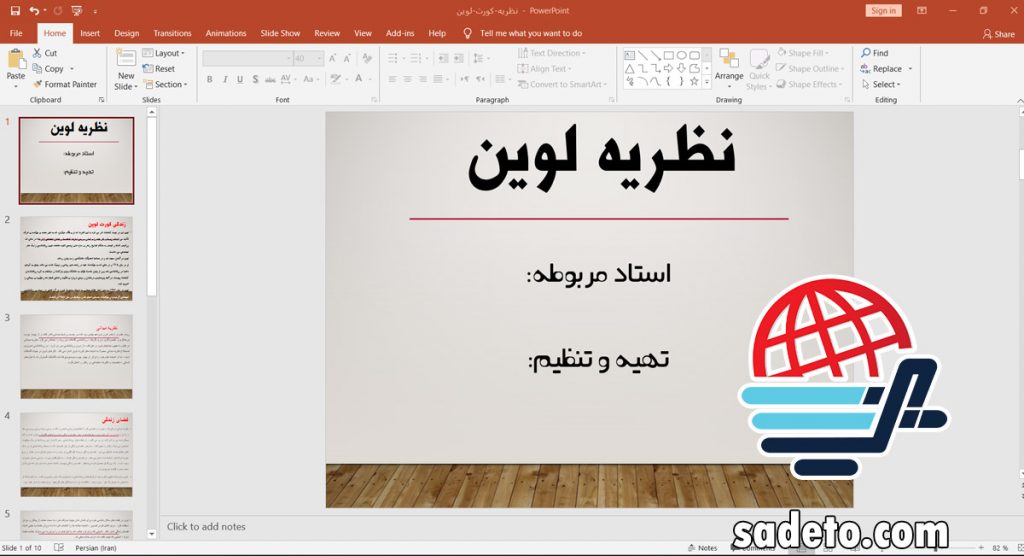This screenshot has width=1024, height=556.
Task: Switch to the Insert tab
Action: point(90,33)
